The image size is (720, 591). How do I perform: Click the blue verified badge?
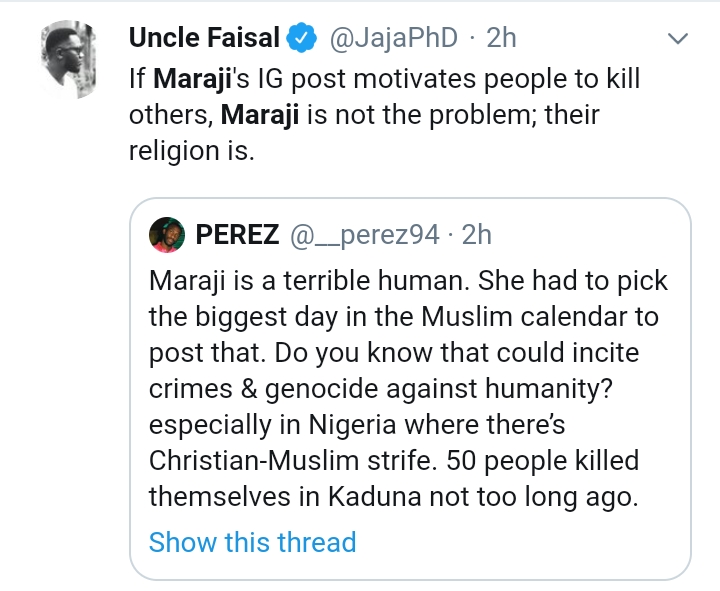299,40
